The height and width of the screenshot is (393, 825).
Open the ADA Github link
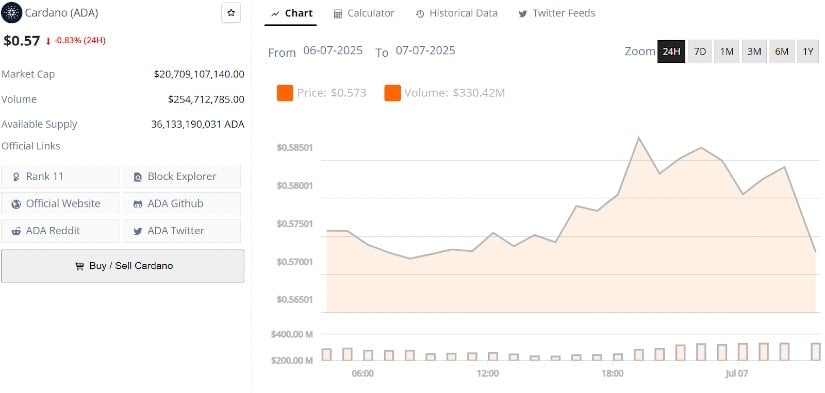(182, 204)
